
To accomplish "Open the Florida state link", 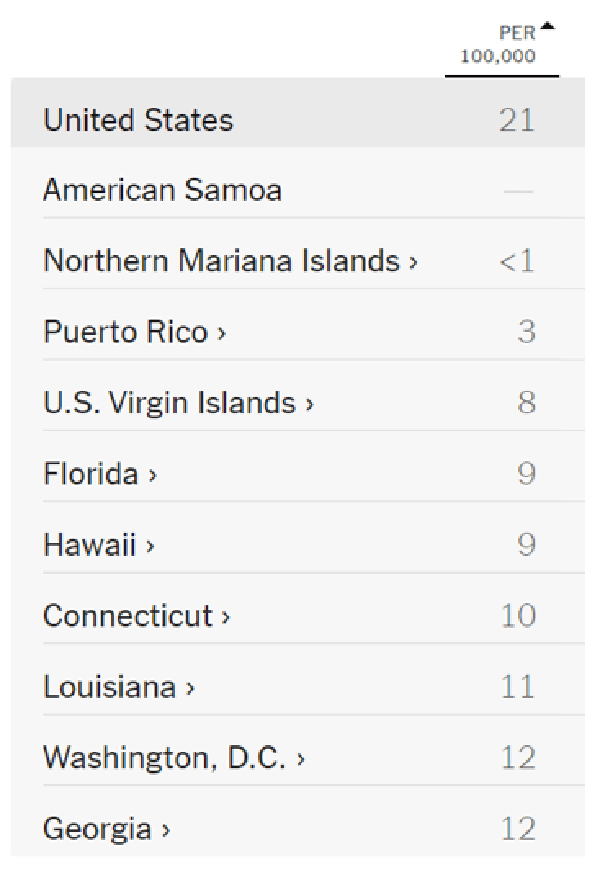I will click(x=91, y=474).
